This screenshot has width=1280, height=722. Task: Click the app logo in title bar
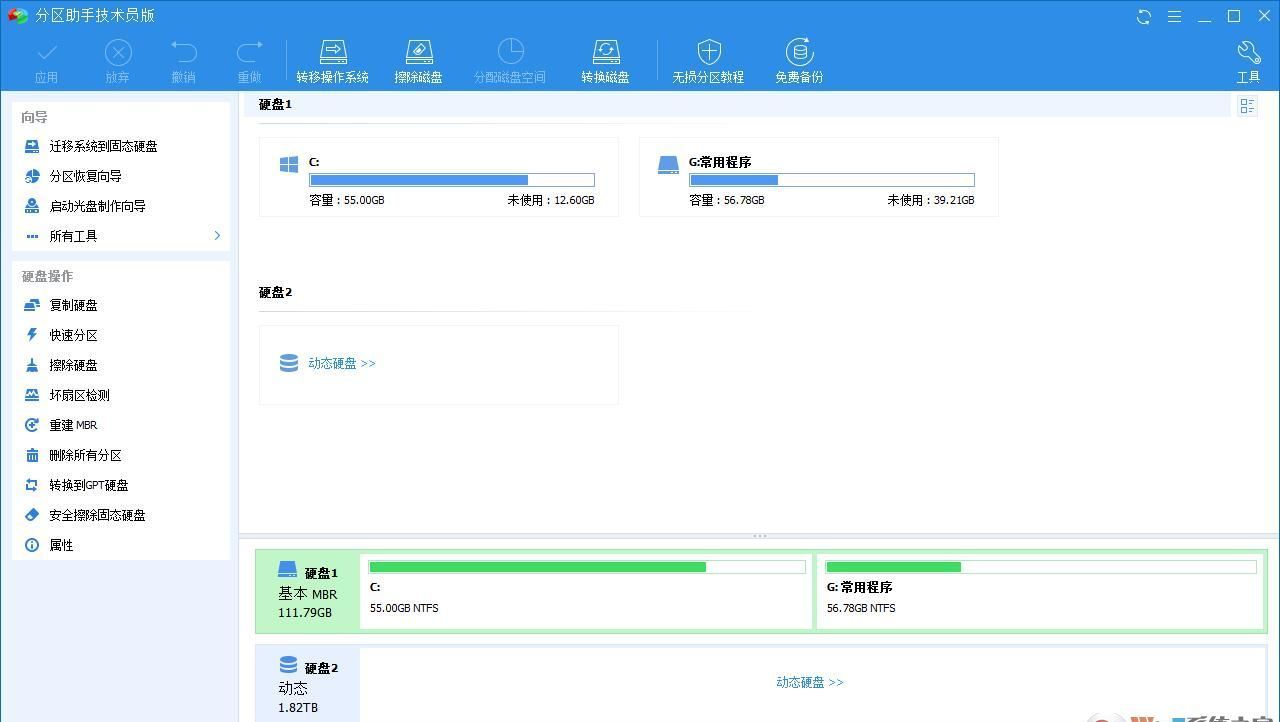click(17, 16)
